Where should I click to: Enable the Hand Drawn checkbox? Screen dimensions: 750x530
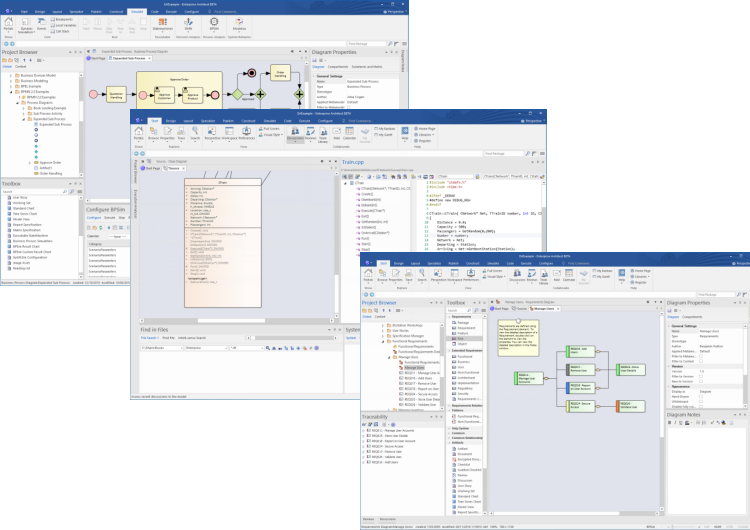[701, 397]
